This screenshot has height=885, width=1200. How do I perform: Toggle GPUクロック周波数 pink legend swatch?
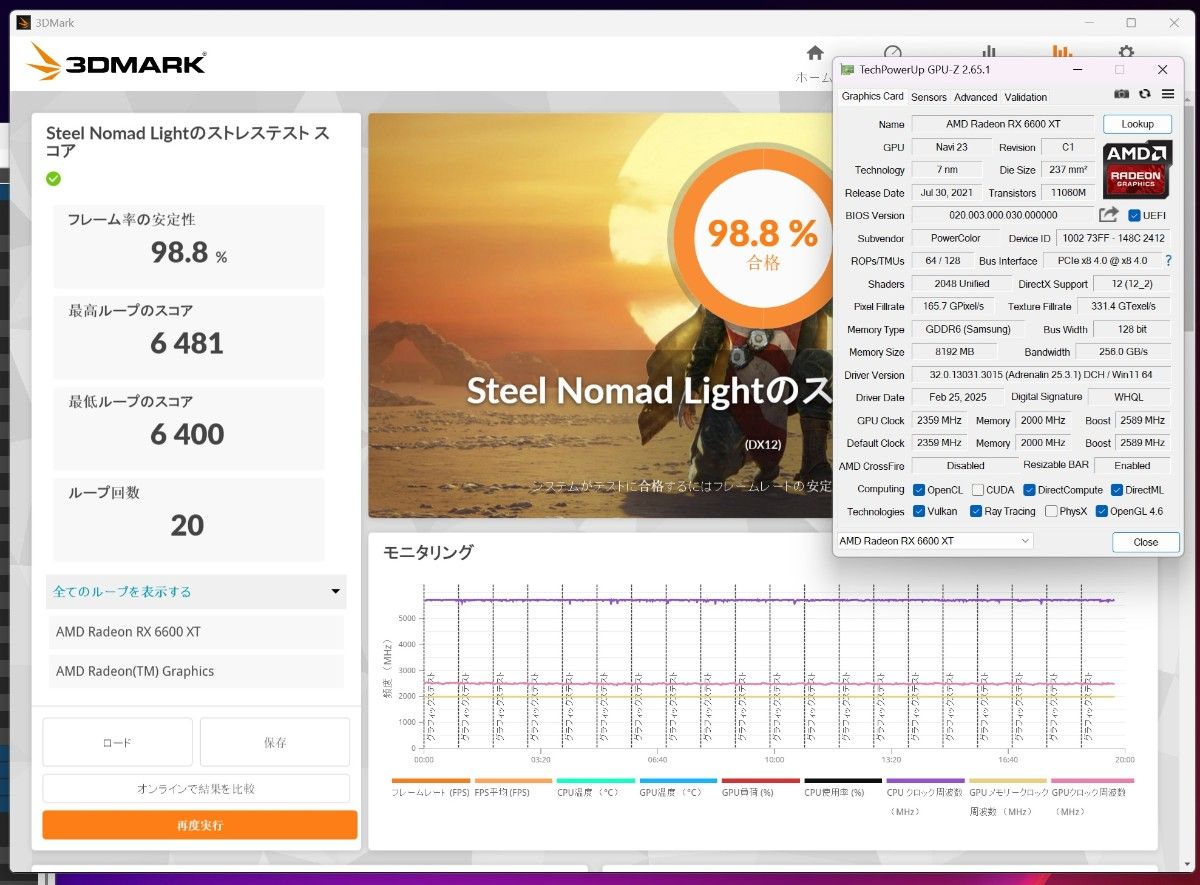point(1091,780)
